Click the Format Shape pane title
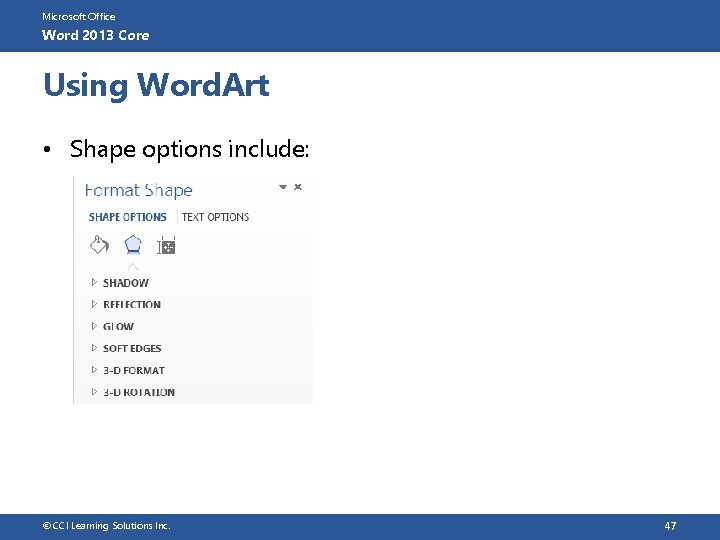Image resolution: width=720 pixels, height=540 pixels. (139, 190)
